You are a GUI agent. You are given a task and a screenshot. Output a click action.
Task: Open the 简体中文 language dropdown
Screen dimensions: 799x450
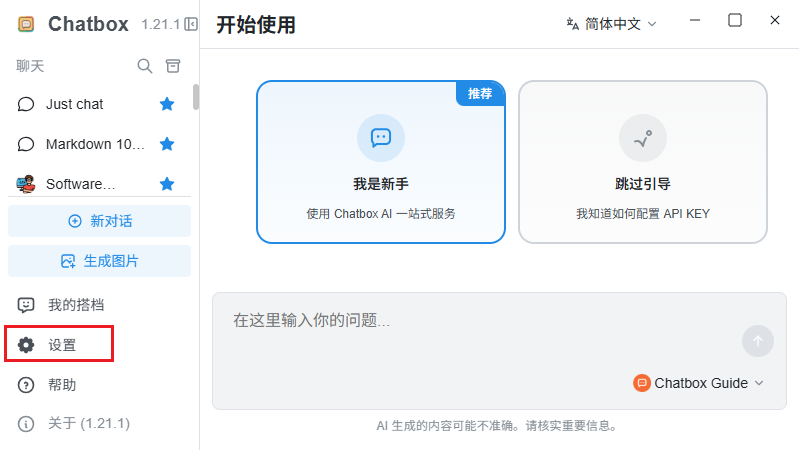(612, 24)
